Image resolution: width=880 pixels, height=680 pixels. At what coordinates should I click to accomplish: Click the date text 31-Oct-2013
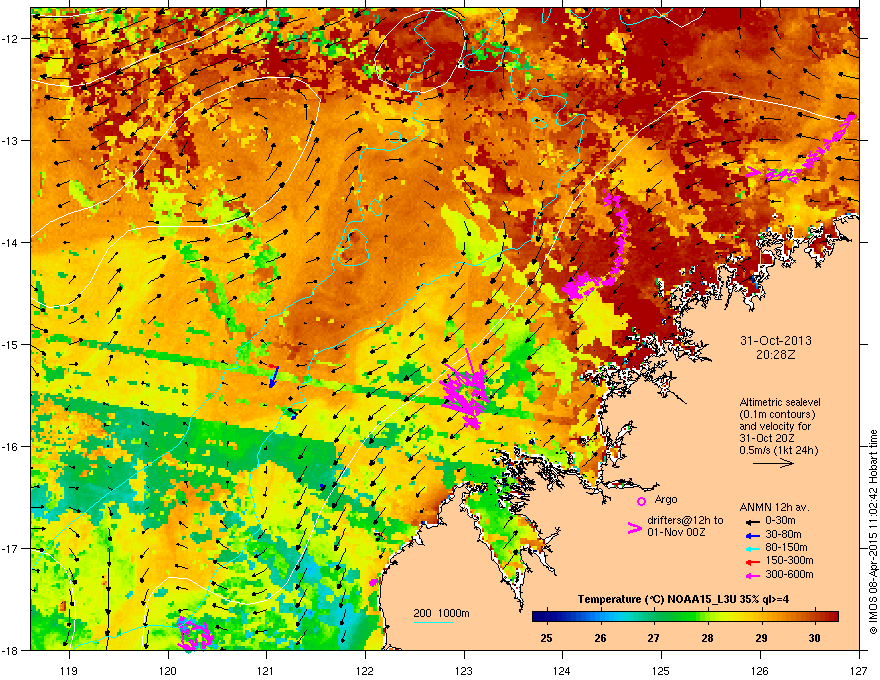tap(776, 341)
